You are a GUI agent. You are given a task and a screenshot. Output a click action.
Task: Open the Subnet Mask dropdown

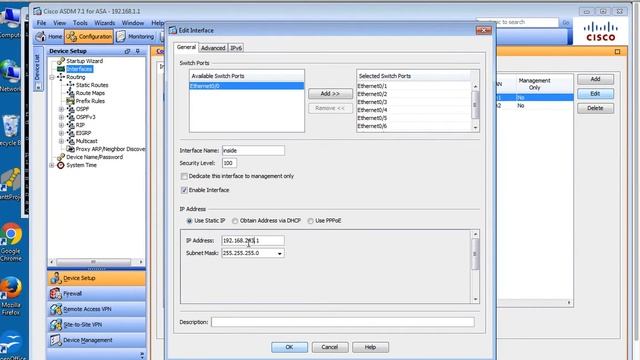tap(280, 253)
